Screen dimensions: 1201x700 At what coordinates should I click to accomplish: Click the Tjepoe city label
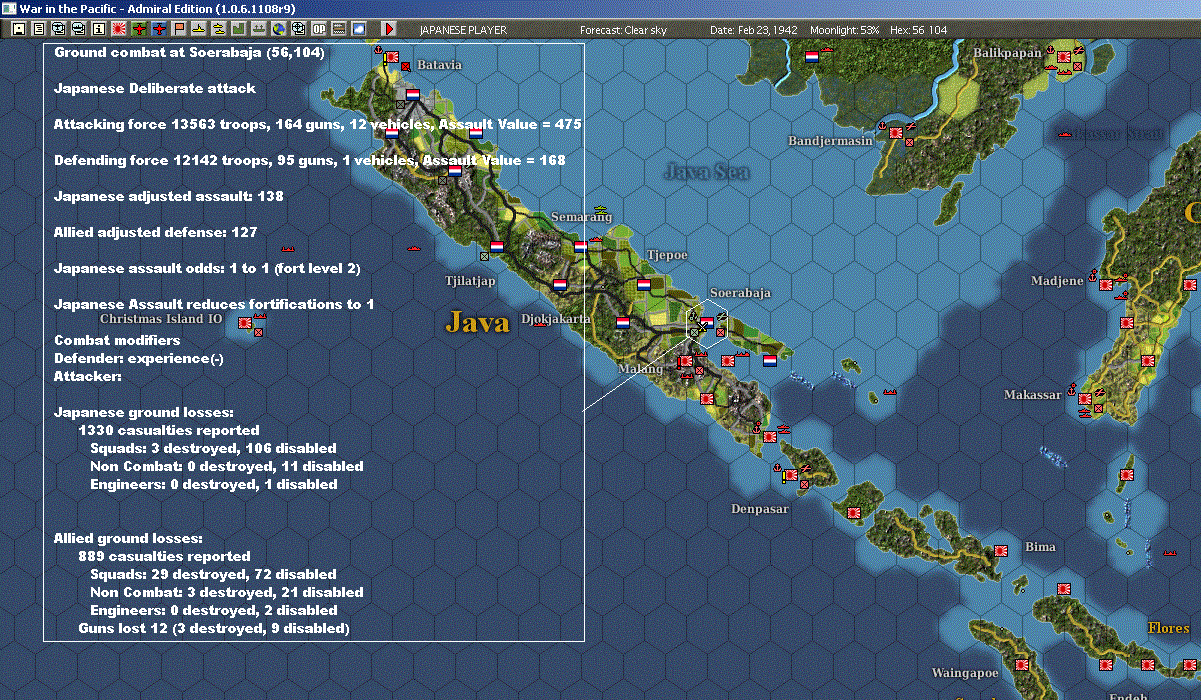tap(667, 255)
